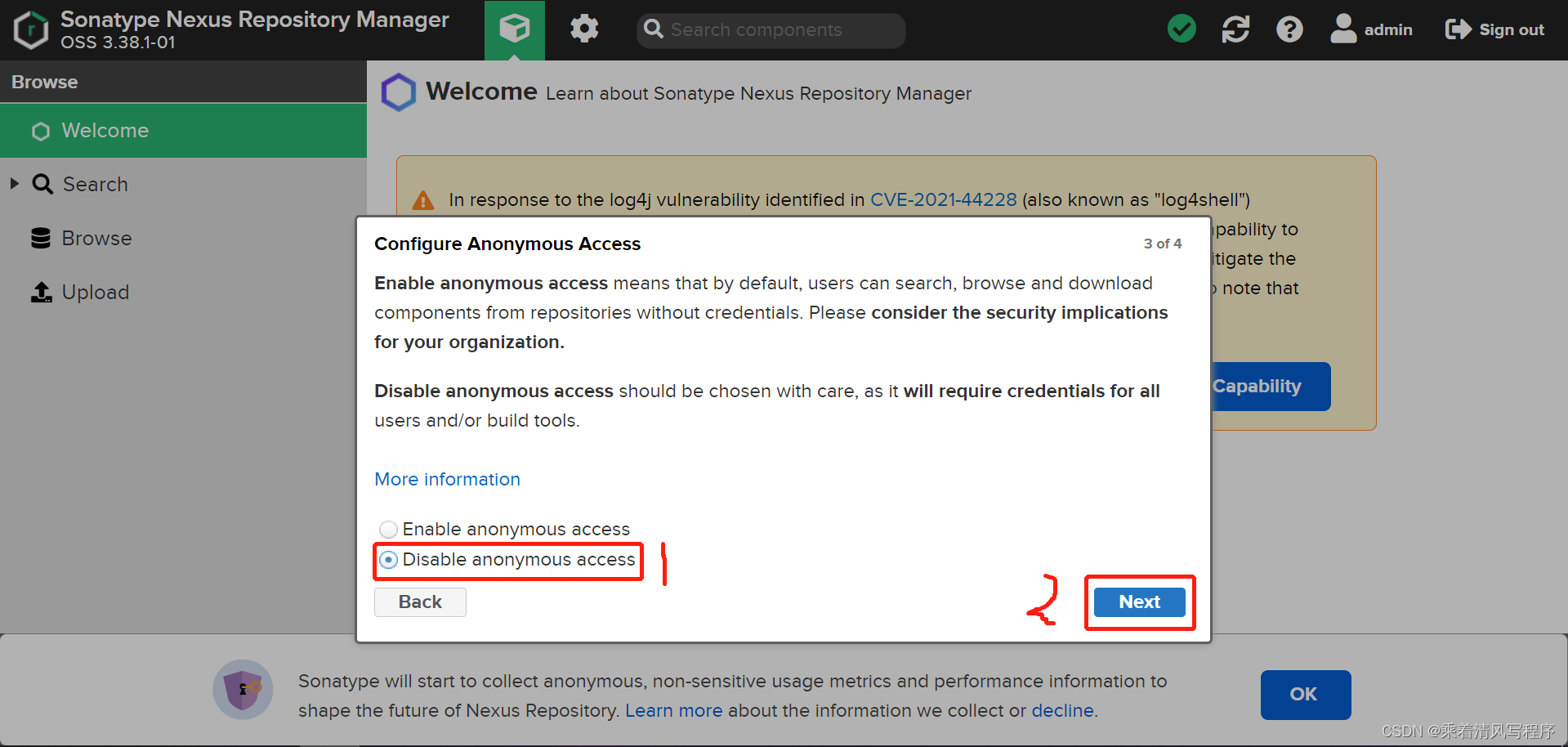Screen dimensions: 1568x747
Task: Open Upload in the sidebar
Action: pyautogui.click(x=80, y=292)
